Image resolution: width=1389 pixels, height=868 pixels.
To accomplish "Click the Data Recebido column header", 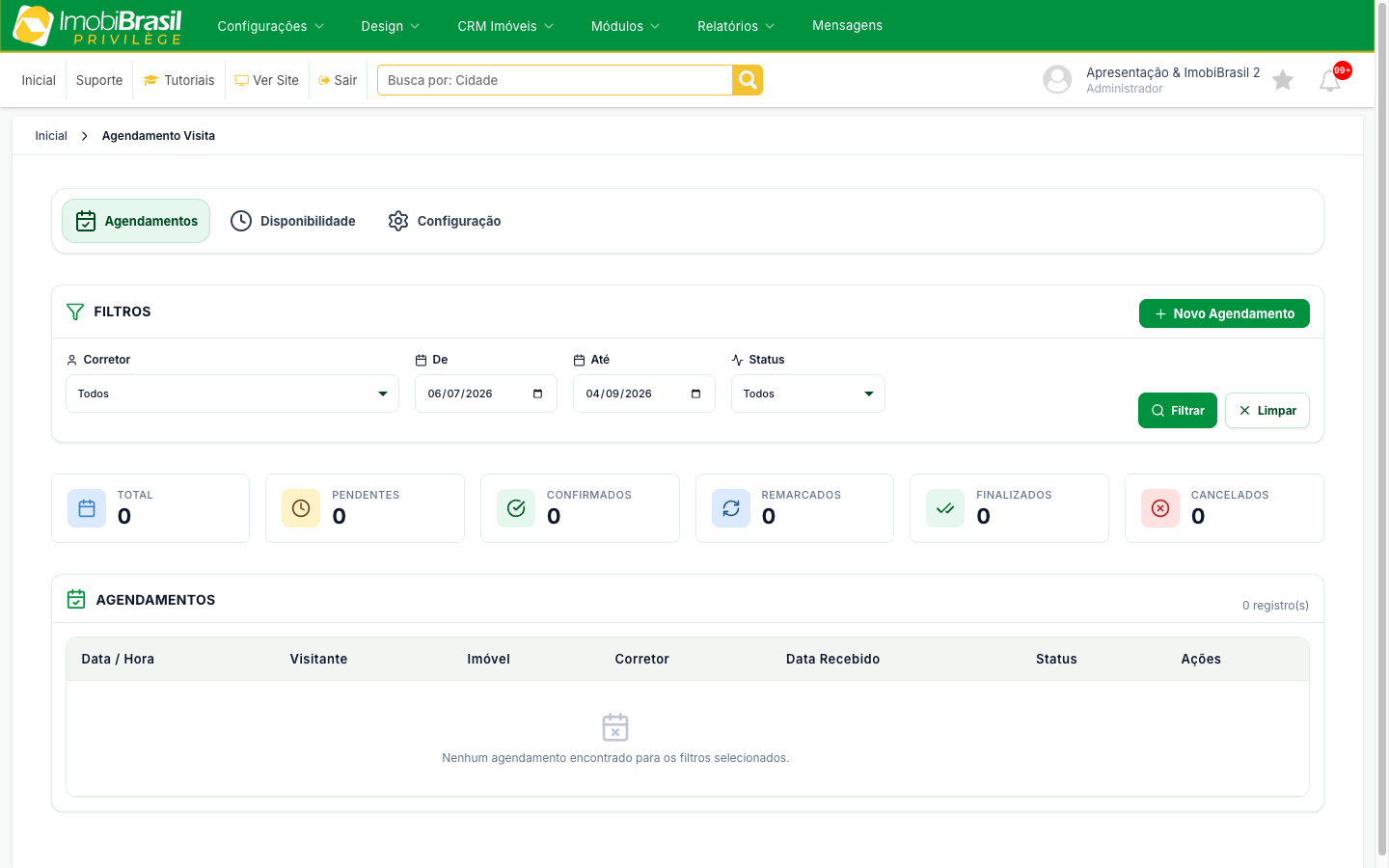I will pos(832,660).
